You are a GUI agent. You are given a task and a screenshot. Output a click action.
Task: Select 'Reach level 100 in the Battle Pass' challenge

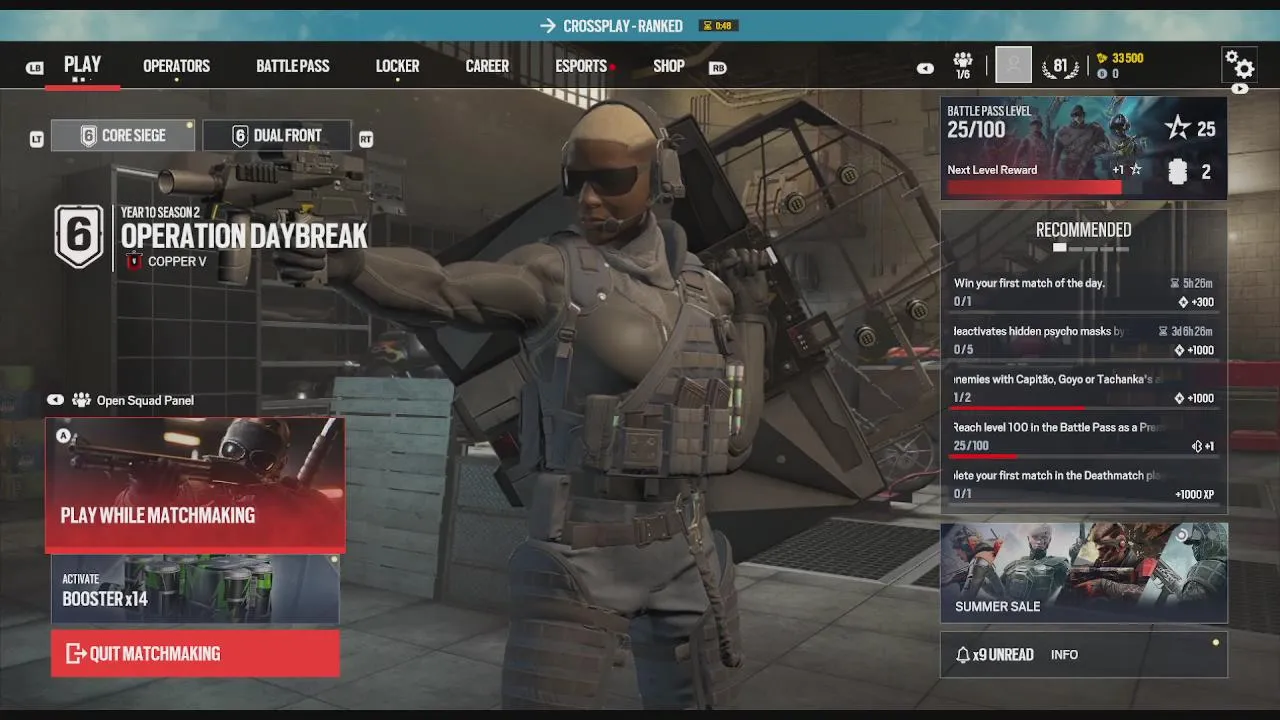pyautogui.click(x=1084, y=436)
